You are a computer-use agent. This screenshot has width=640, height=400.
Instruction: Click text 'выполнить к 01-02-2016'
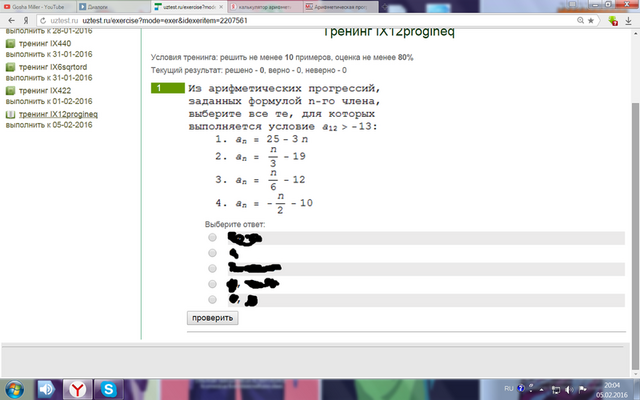click(49, 101)
